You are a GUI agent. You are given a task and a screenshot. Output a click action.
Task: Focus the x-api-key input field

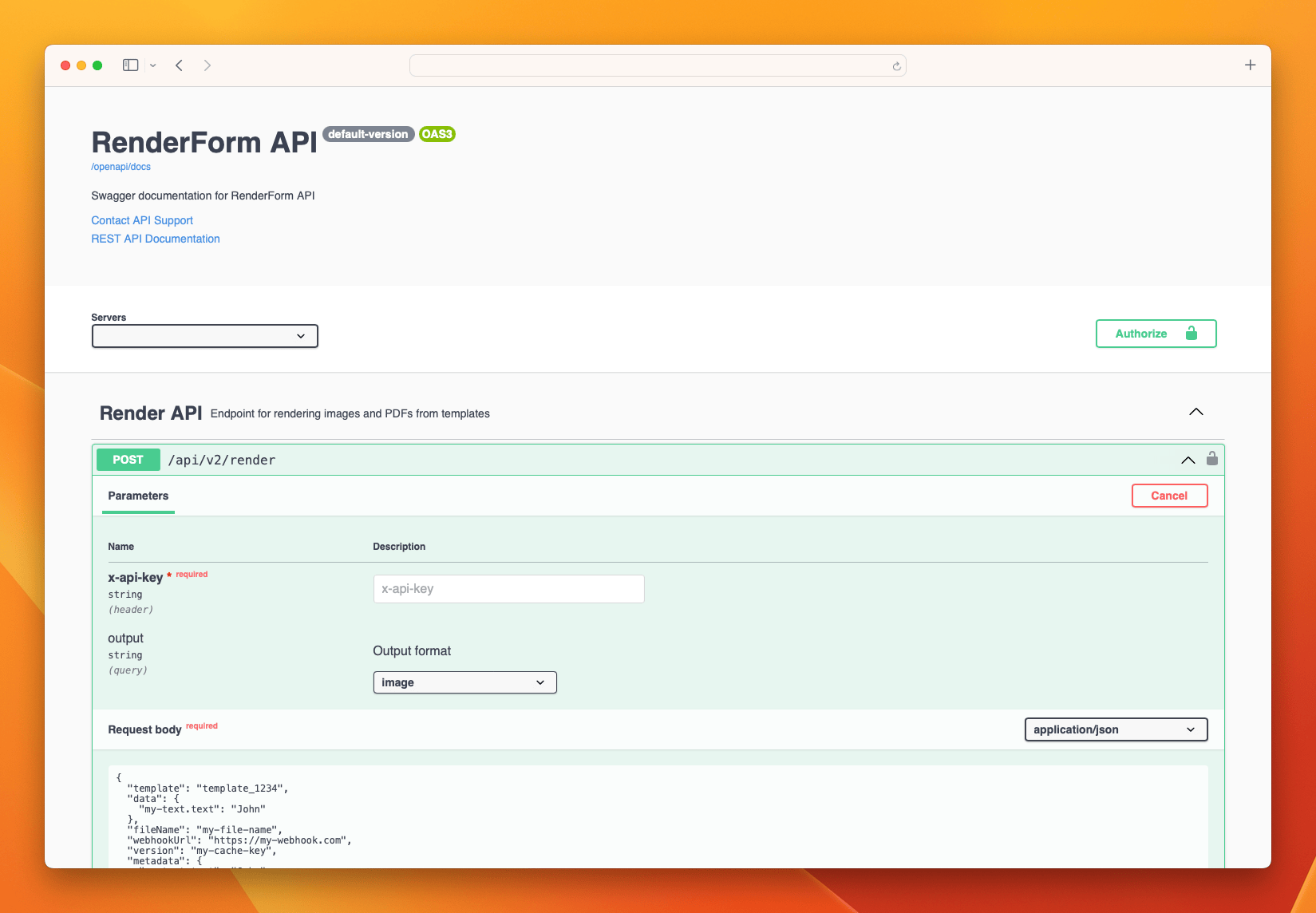(508, 589)
